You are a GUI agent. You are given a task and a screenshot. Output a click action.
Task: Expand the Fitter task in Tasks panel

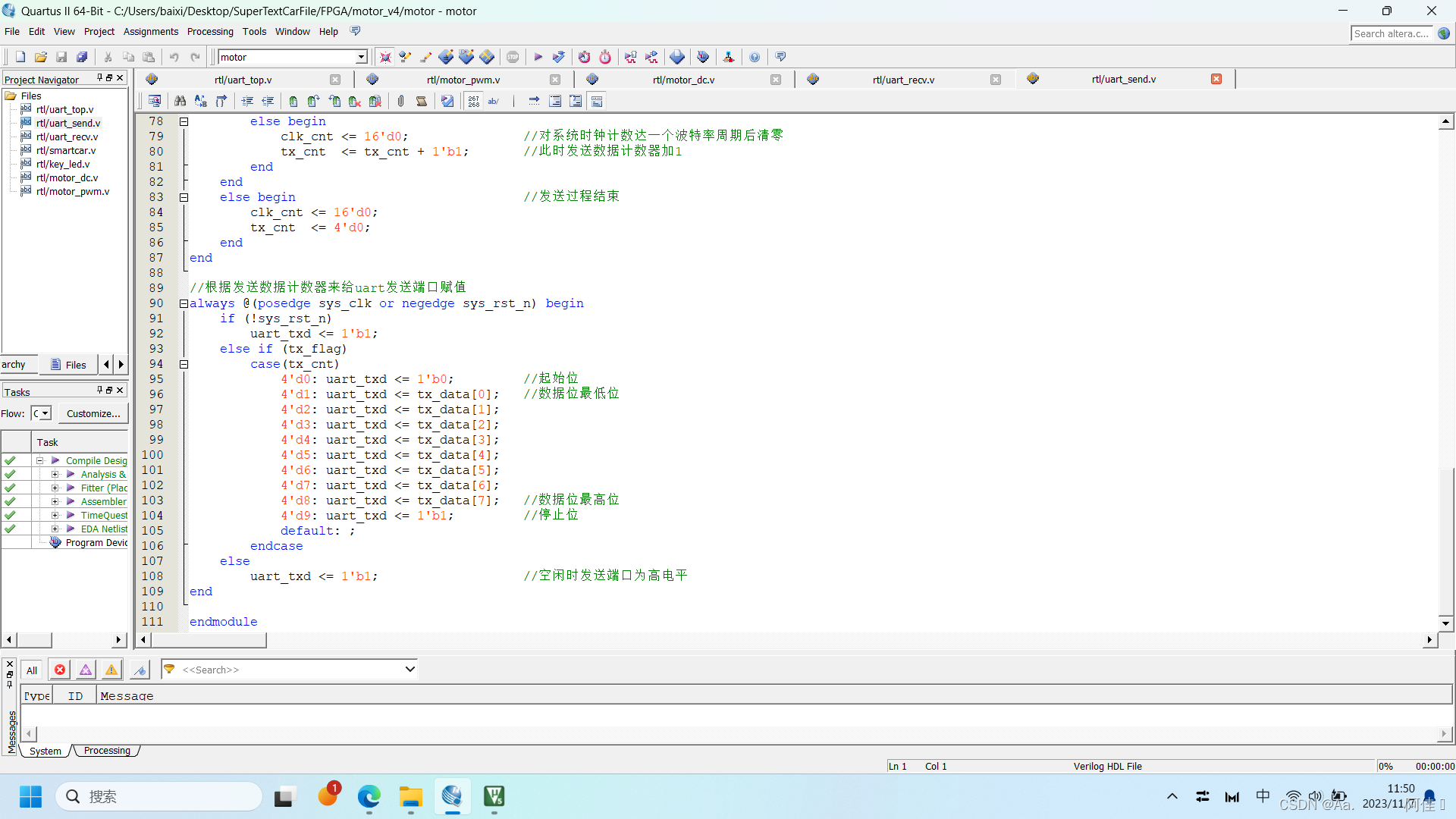[54, 488]
